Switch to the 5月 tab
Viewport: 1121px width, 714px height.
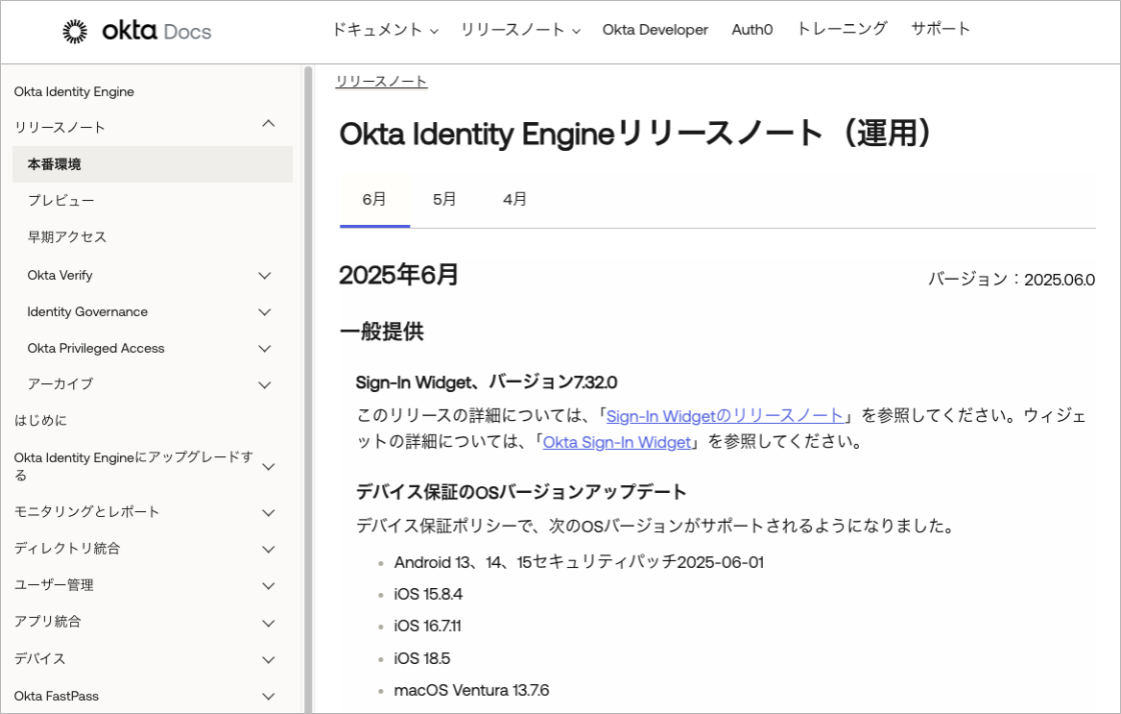click(443, 199)
